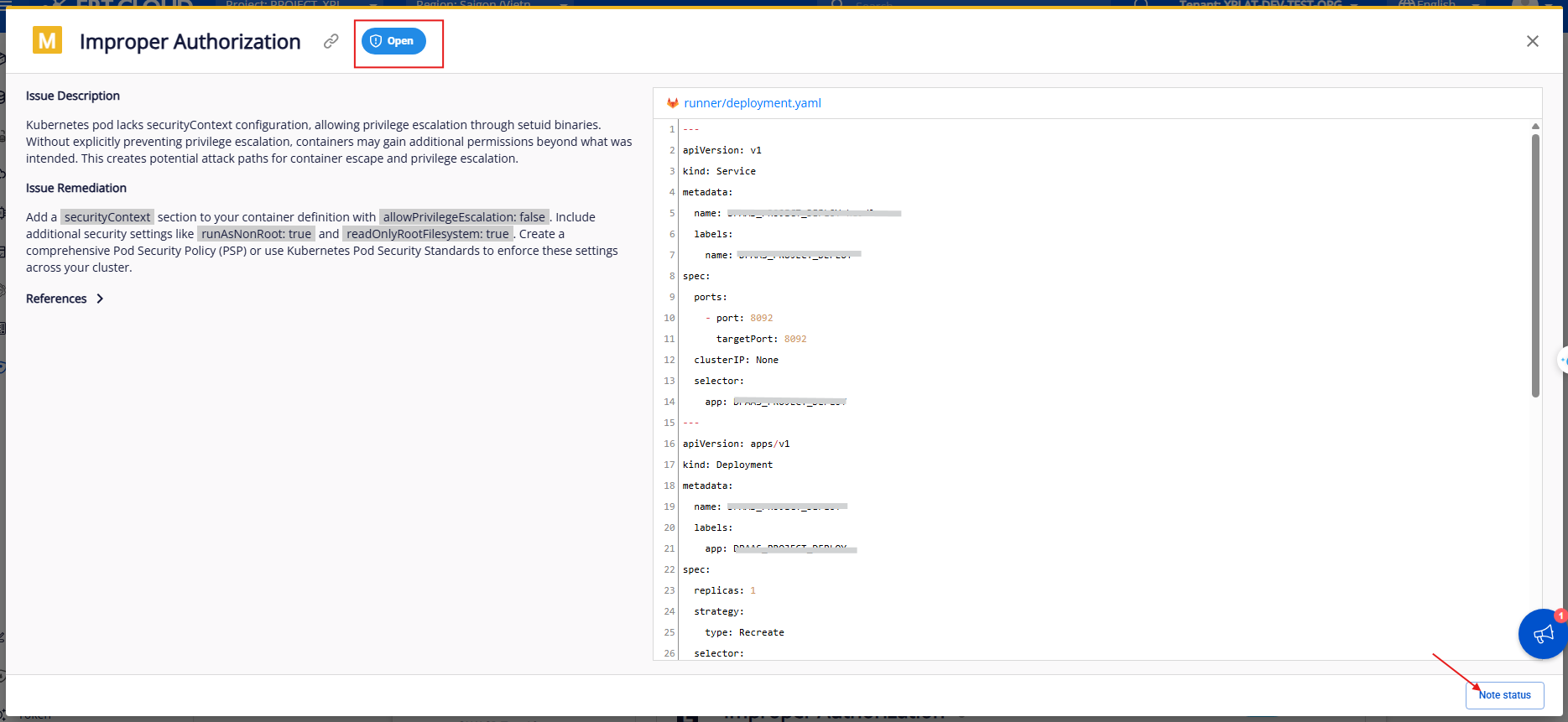Close the Improper Authorization dialog

(x=1532, y=41)
